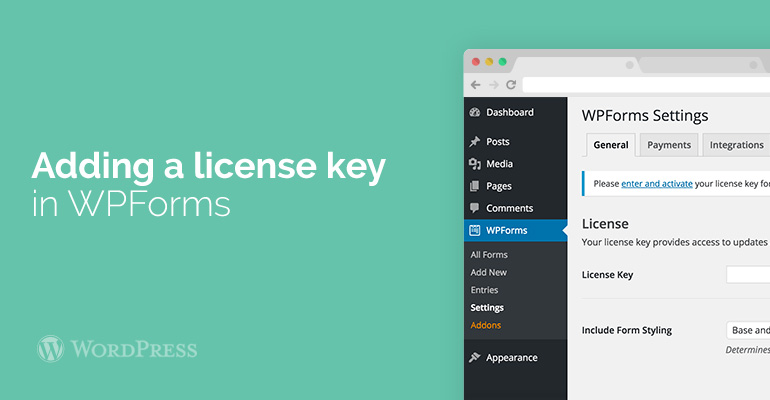
Task: Click the Dashboard gauge icon
Action: pos(474,112)
